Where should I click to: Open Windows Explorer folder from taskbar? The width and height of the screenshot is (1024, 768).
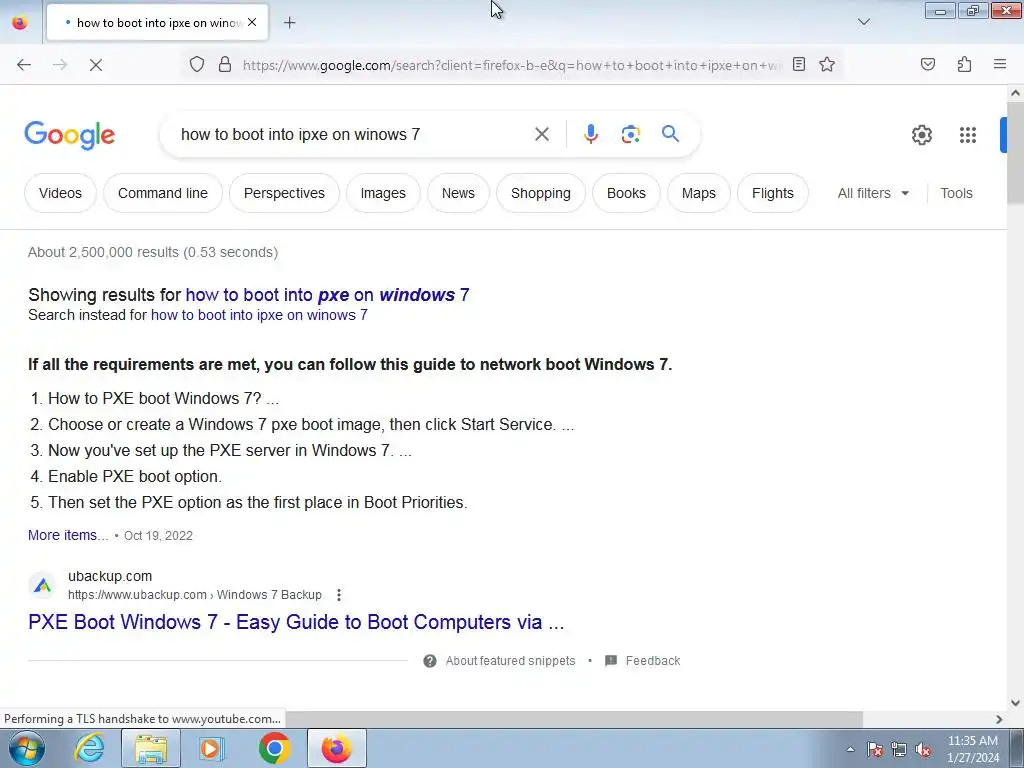(151, 748)
